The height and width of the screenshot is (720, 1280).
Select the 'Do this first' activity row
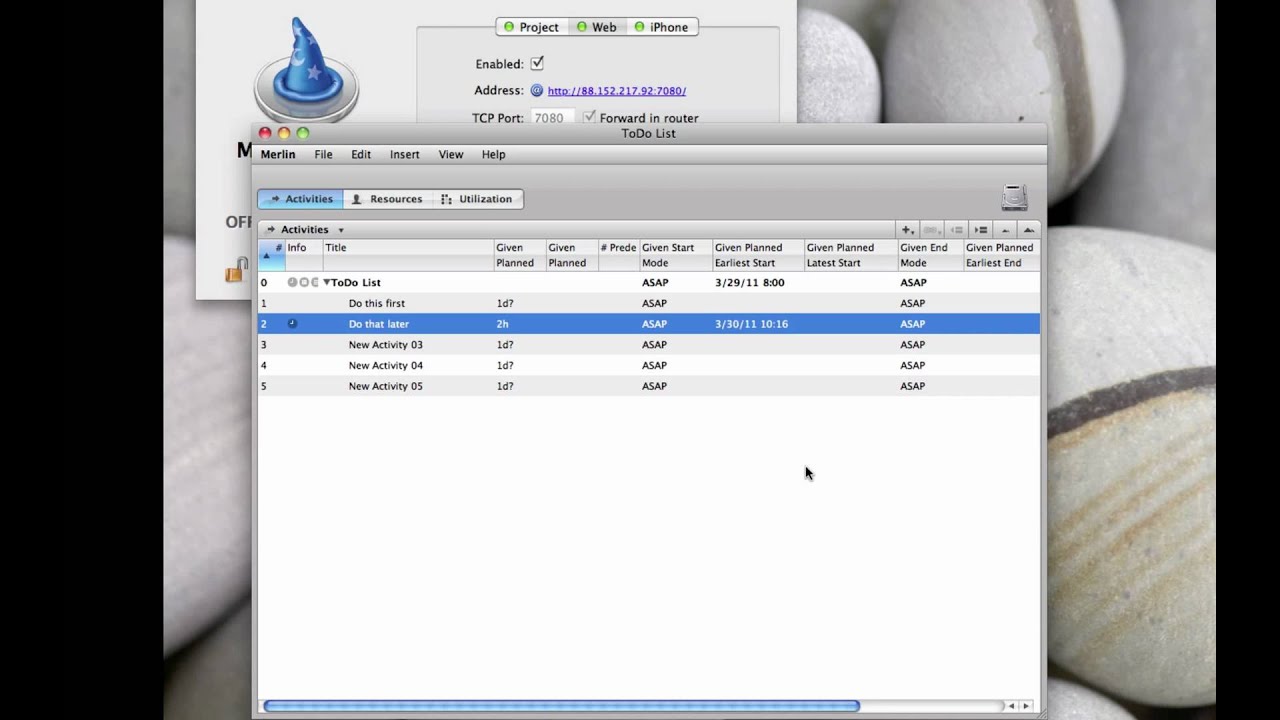pos(649,303)
